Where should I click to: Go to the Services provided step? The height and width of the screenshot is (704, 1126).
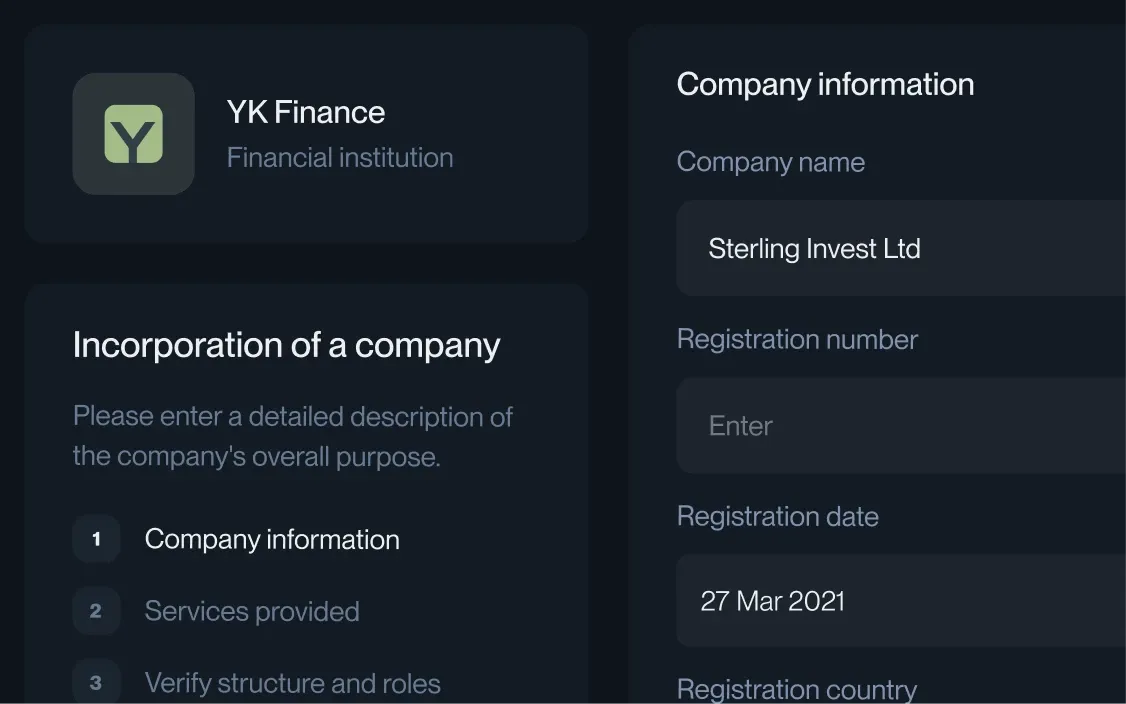pyautogui.click(x=251, y=611)
